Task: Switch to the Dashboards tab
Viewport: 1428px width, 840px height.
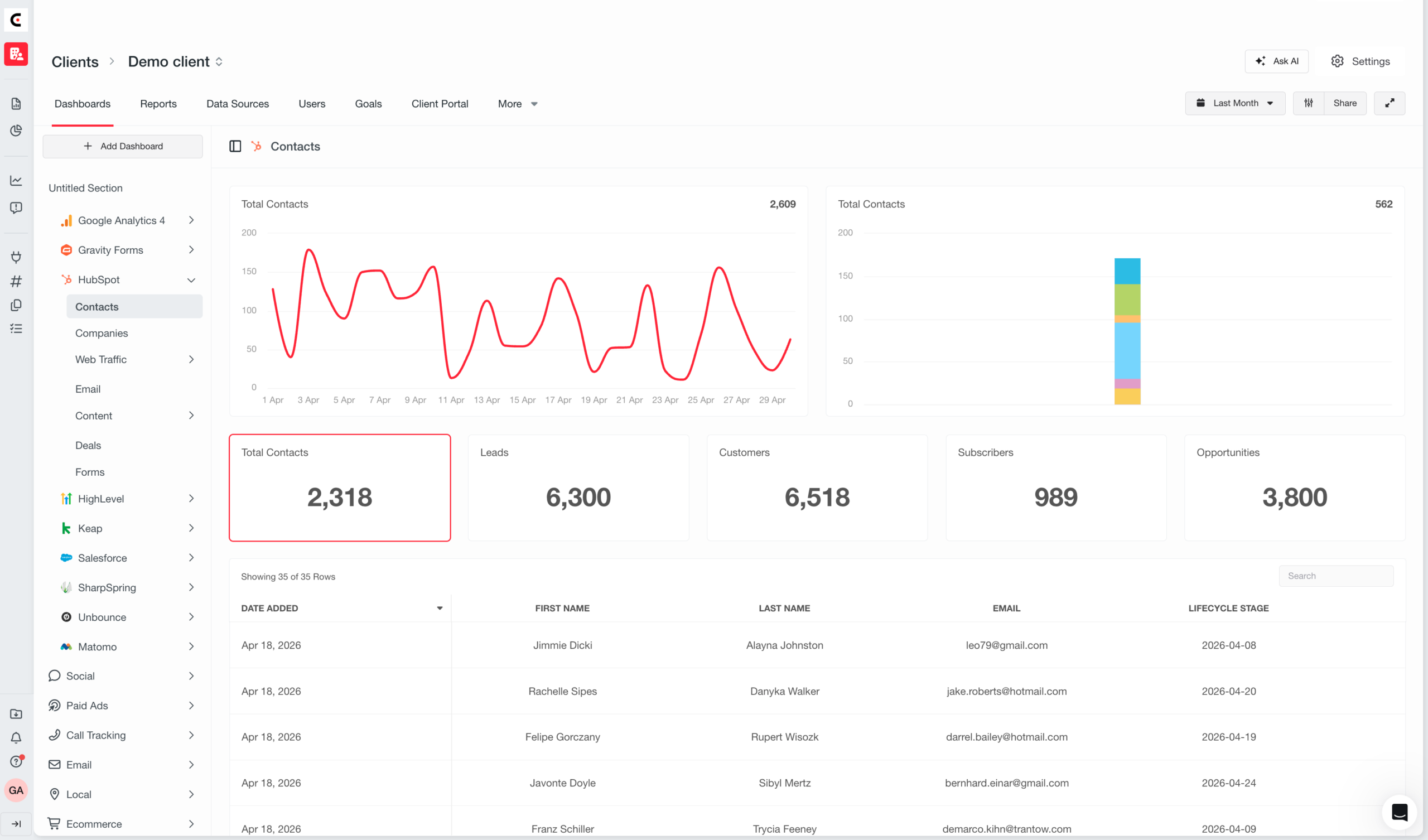Action: tap(82, 104)
